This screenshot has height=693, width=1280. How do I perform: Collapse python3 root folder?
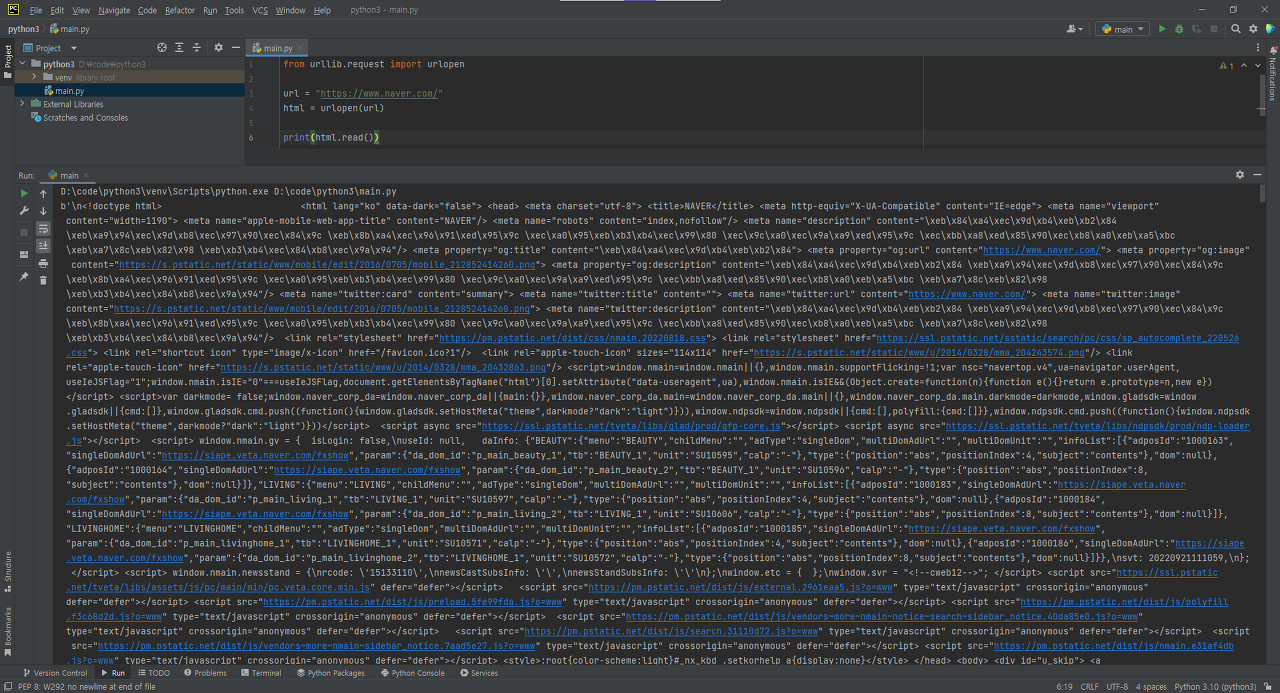(21, 64)
